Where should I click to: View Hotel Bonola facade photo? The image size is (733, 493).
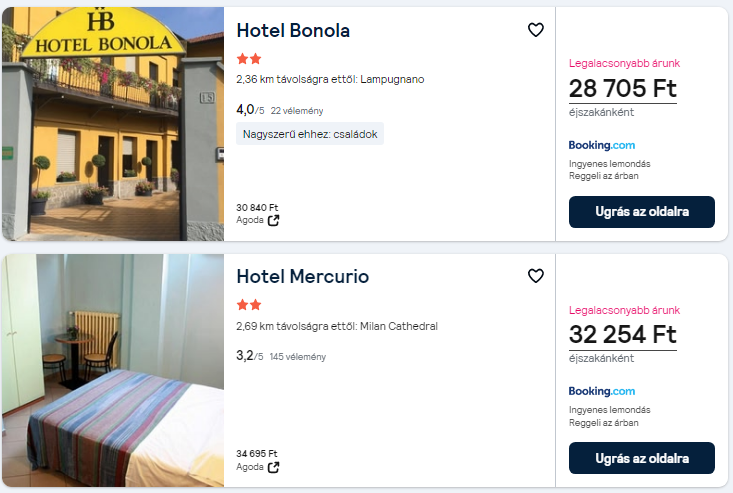tap(112, 124)
